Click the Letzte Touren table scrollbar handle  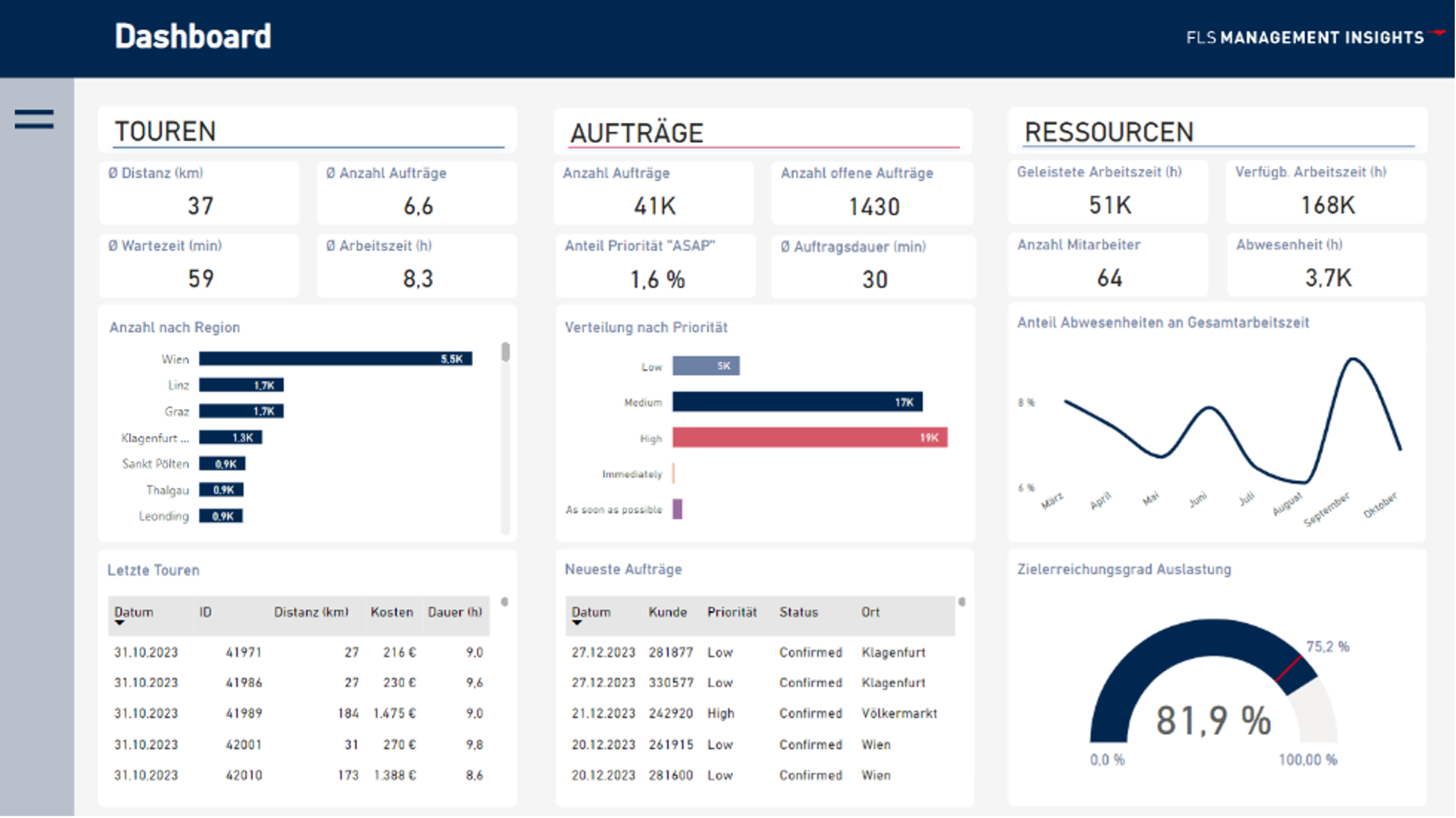[505, 602]
